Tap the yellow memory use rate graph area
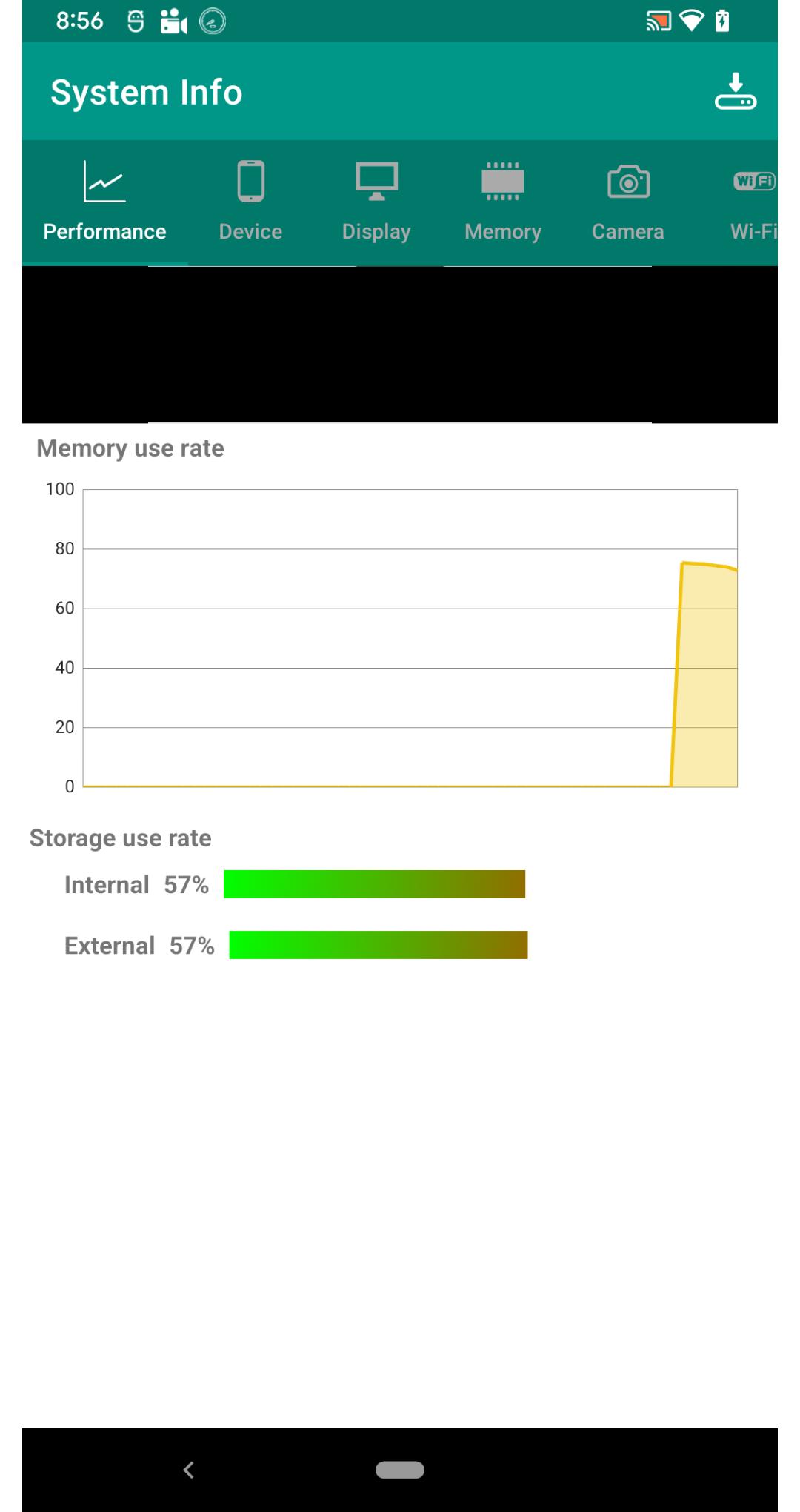The width and height of the screenshot is (800, 1512). [706, 674]
